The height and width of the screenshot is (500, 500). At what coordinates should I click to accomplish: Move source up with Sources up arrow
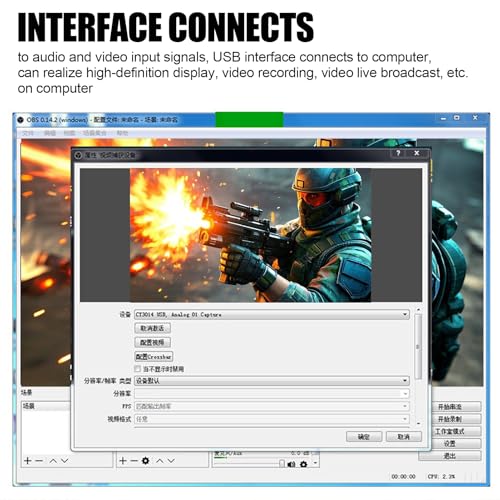[160, 461]
